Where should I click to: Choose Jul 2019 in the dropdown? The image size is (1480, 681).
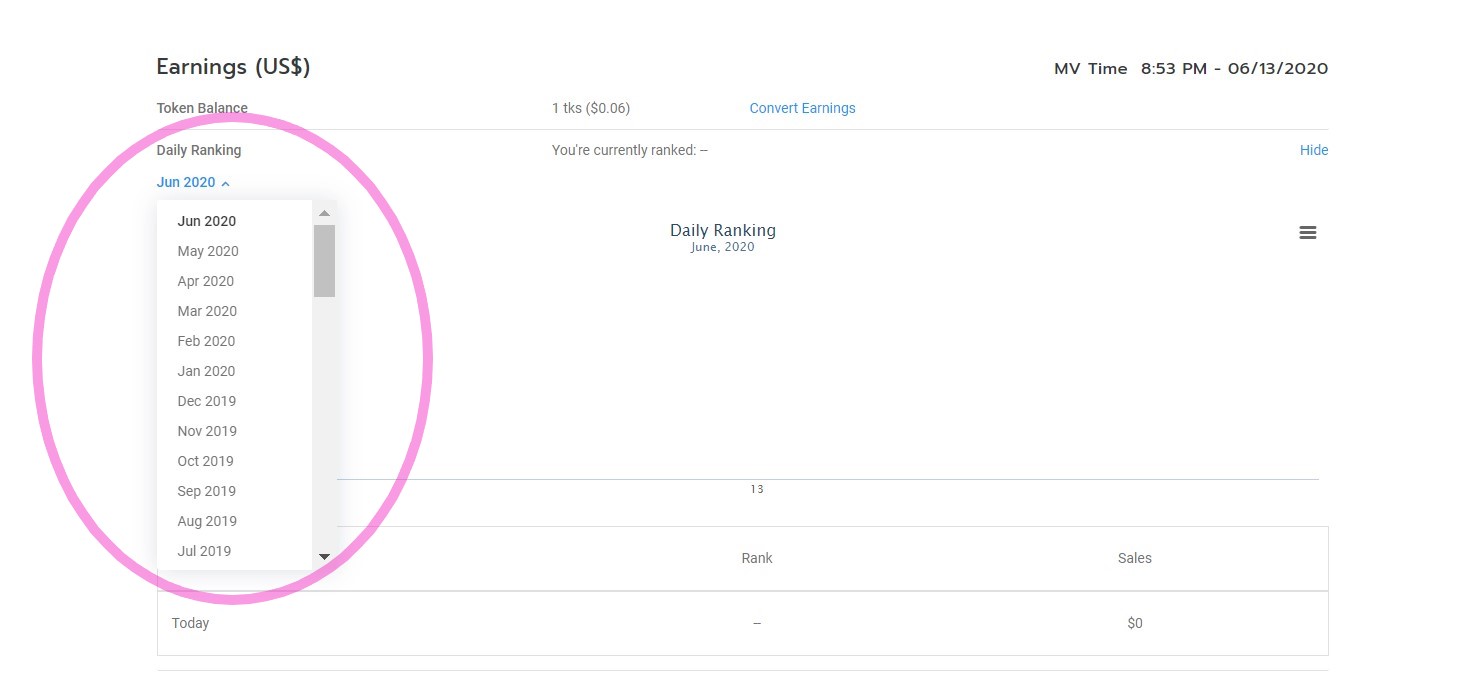pyautogui.click(x=204, y=551)
